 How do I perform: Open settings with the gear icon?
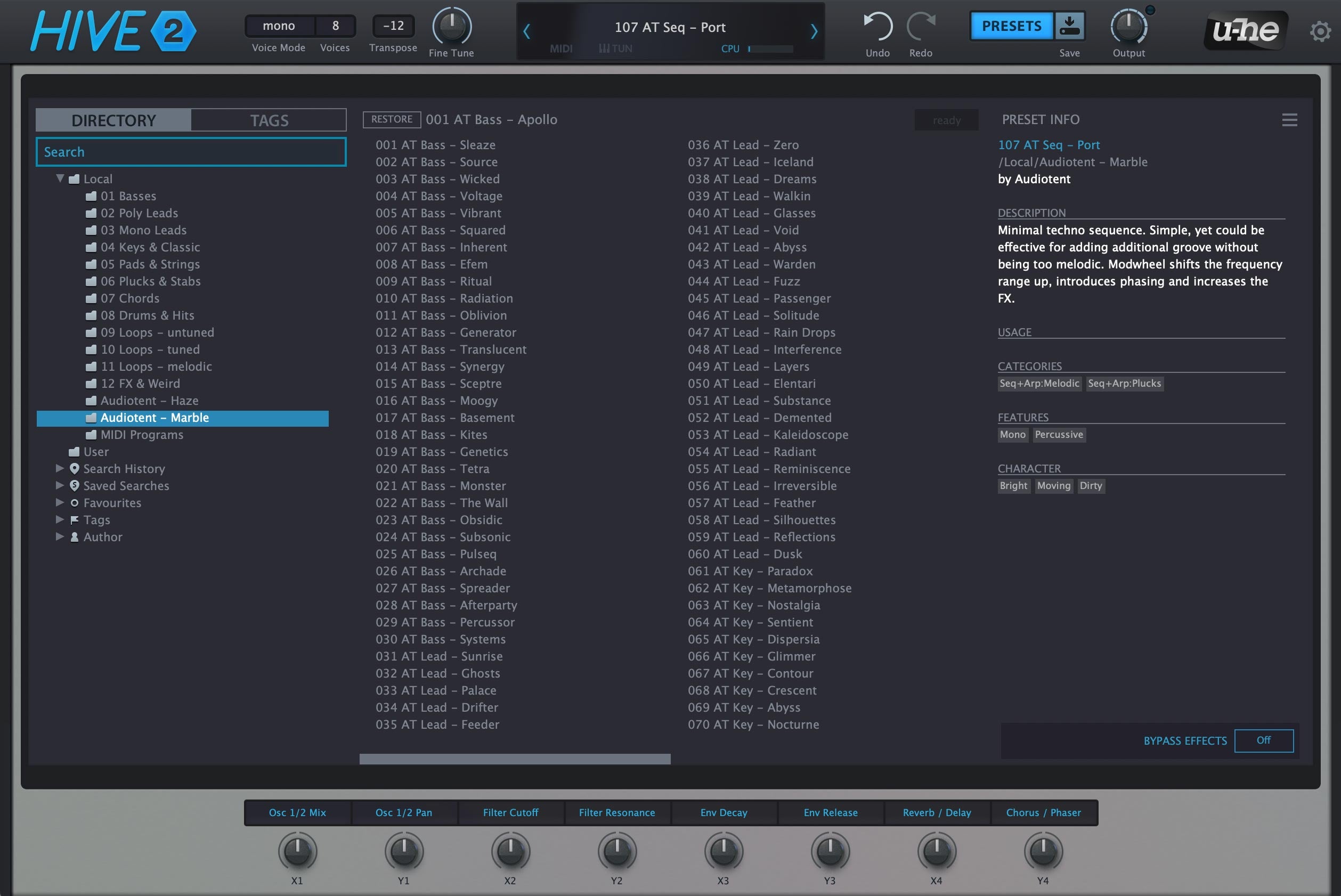tap(1320, 31)
